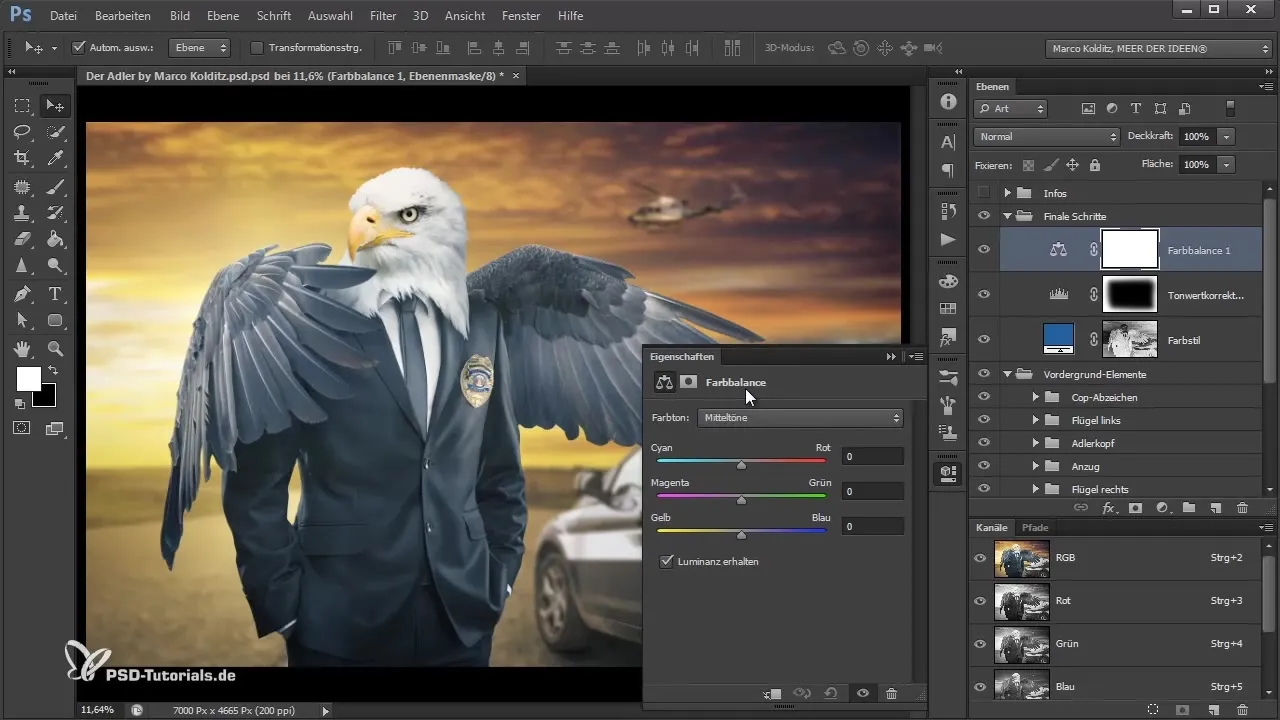Hide the Blau channel
The width and height of the screenshot is (1280, 720).
click(980, 686)
